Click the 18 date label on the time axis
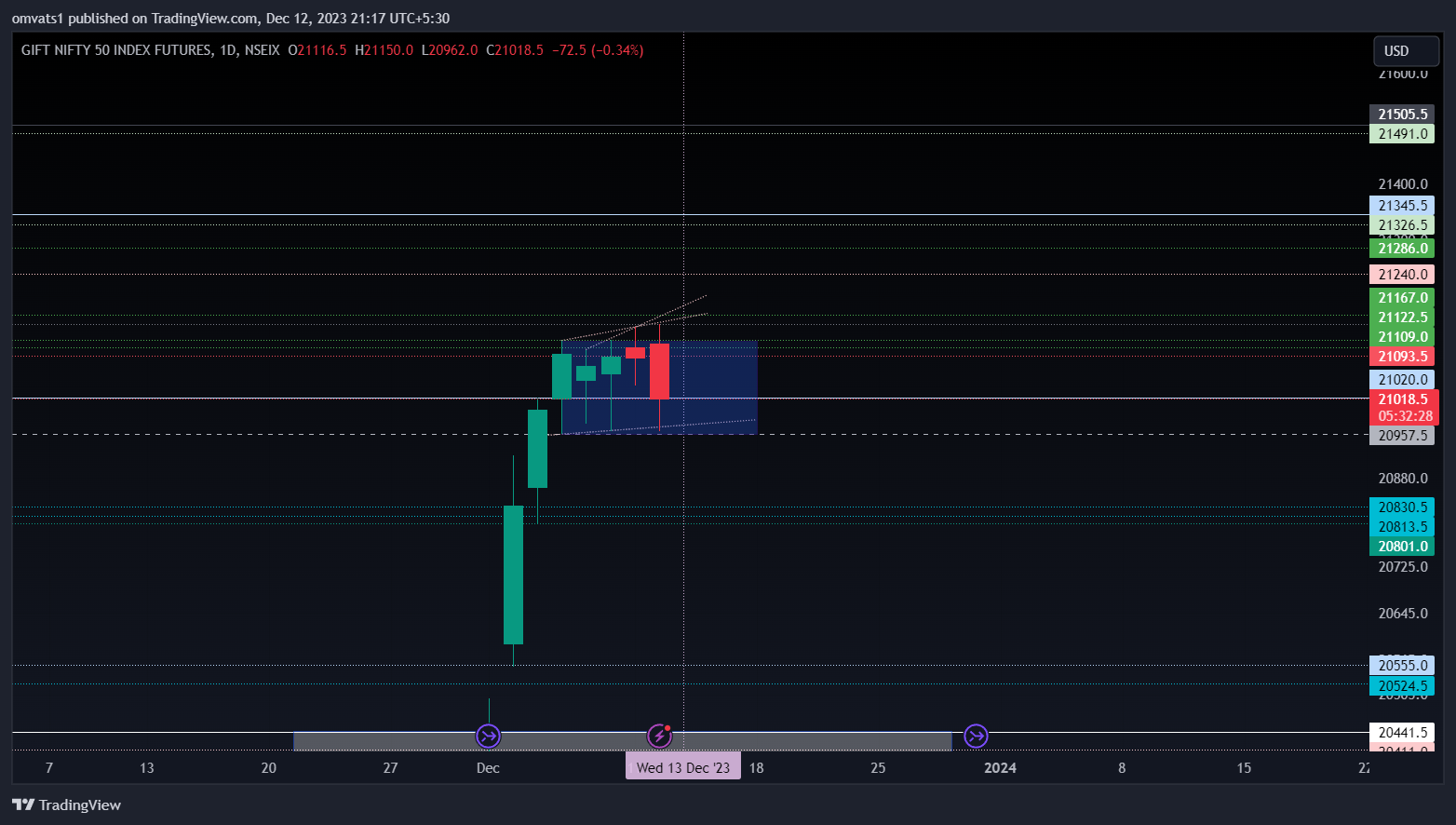 (x=757, y=768)
